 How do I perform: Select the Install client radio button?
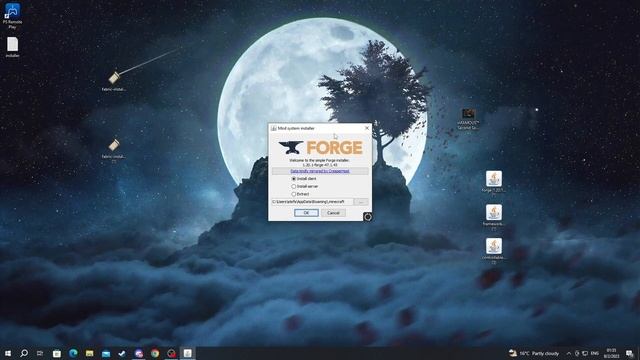tap(293, 179)
